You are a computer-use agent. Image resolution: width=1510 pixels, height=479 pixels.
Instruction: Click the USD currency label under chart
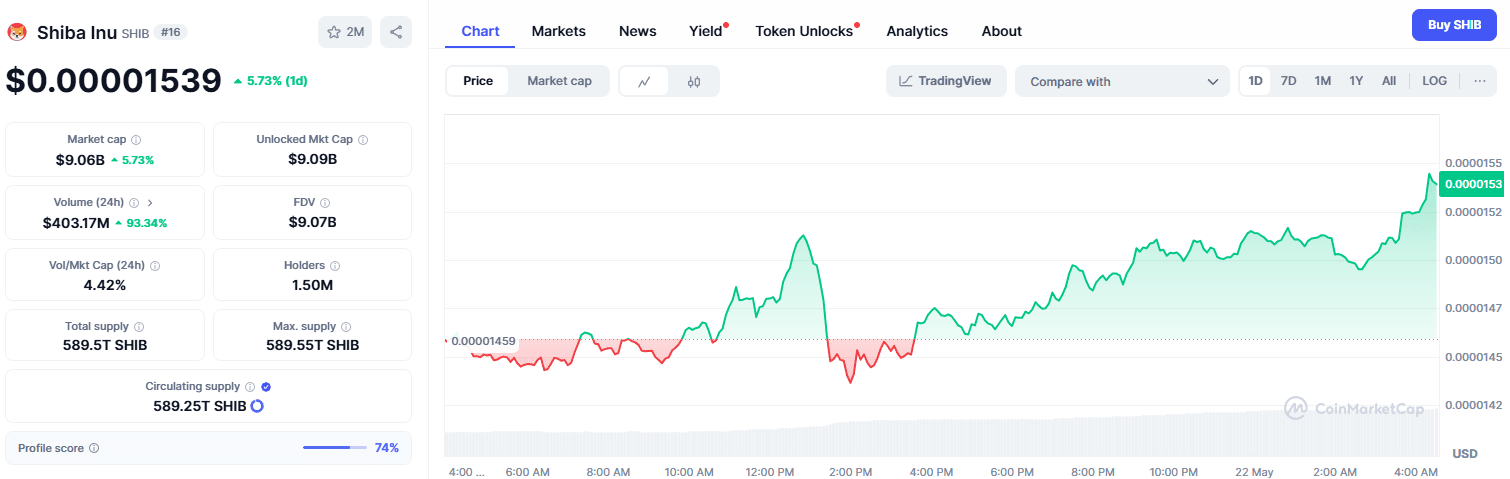coord(1465,454)
